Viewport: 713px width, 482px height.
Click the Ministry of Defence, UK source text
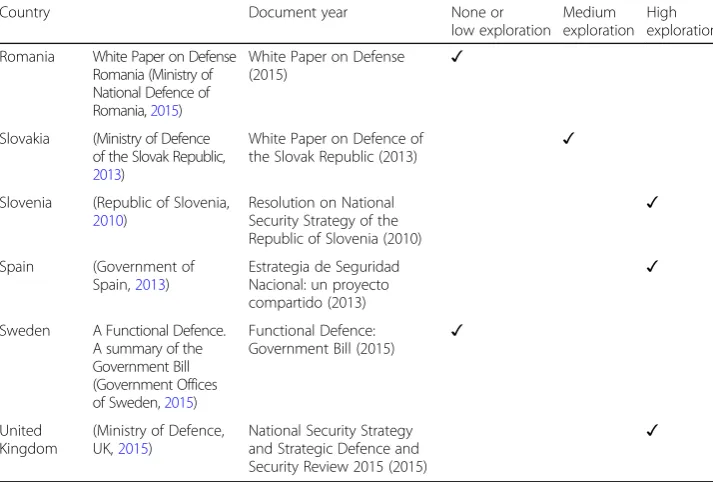click(x=159, y=440)
